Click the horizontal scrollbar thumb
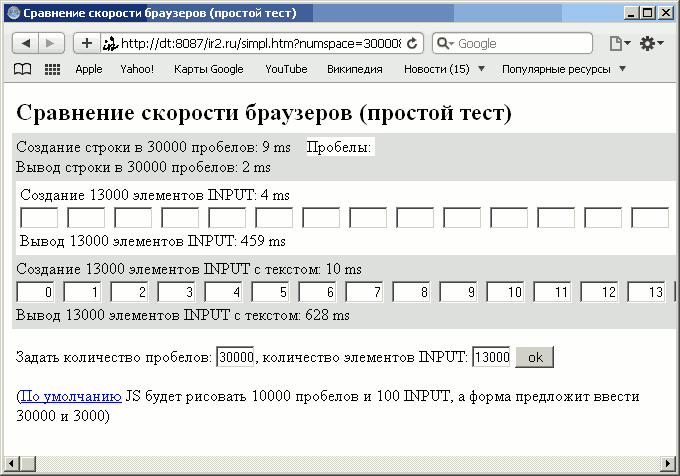 (28, 464)
